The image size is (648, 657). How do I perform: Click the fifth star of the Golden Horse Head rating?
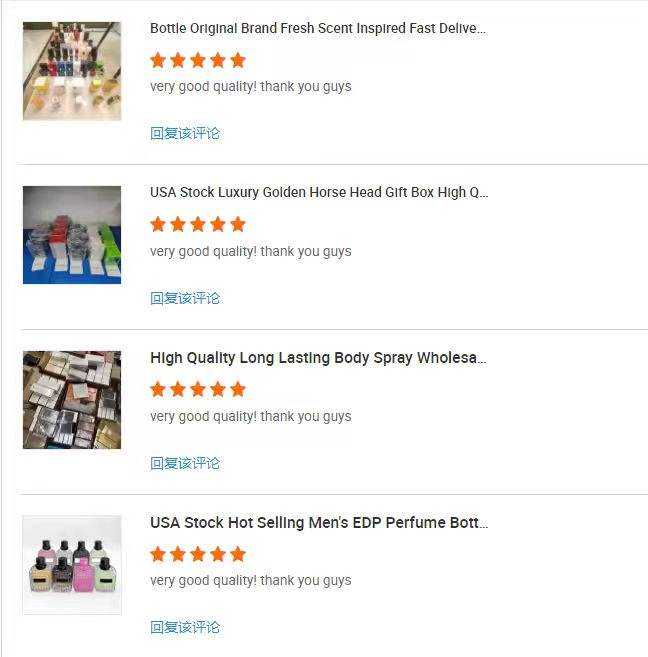pyautogui.click(x=238, y=224)
